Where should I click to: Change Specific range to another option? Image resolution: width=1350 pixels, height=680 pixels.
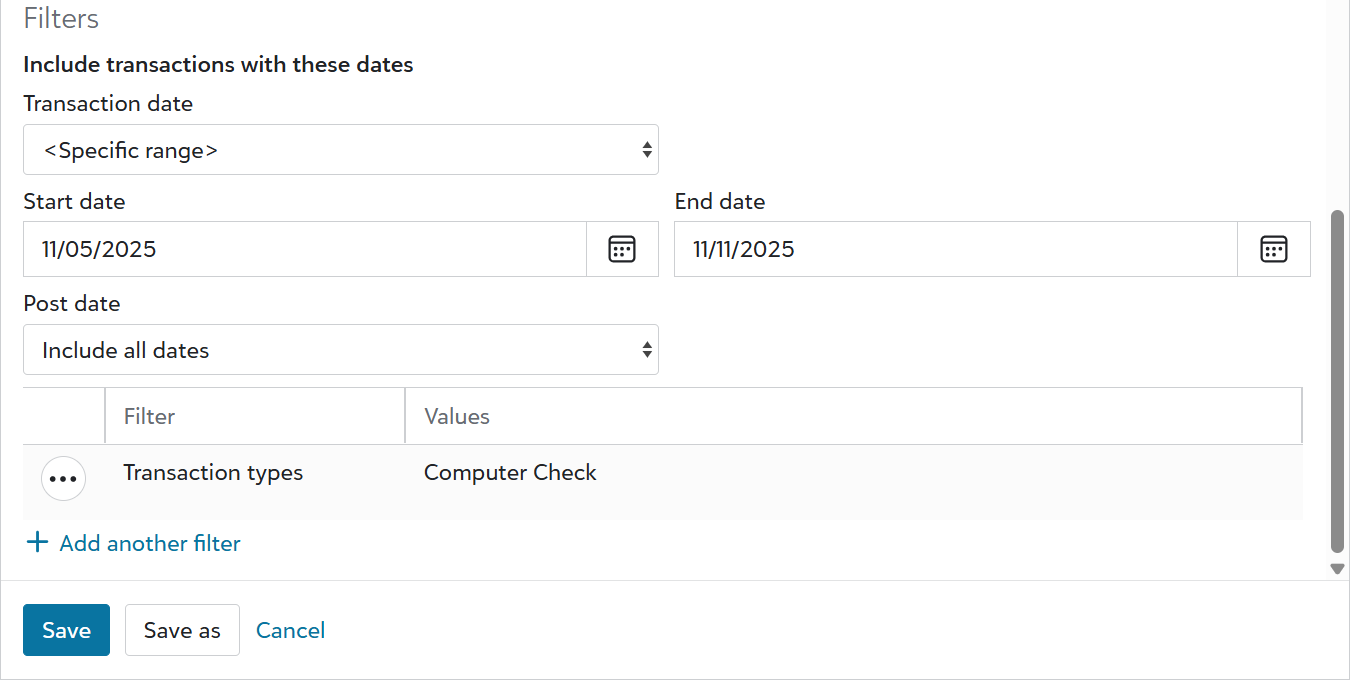click(340, 149)
